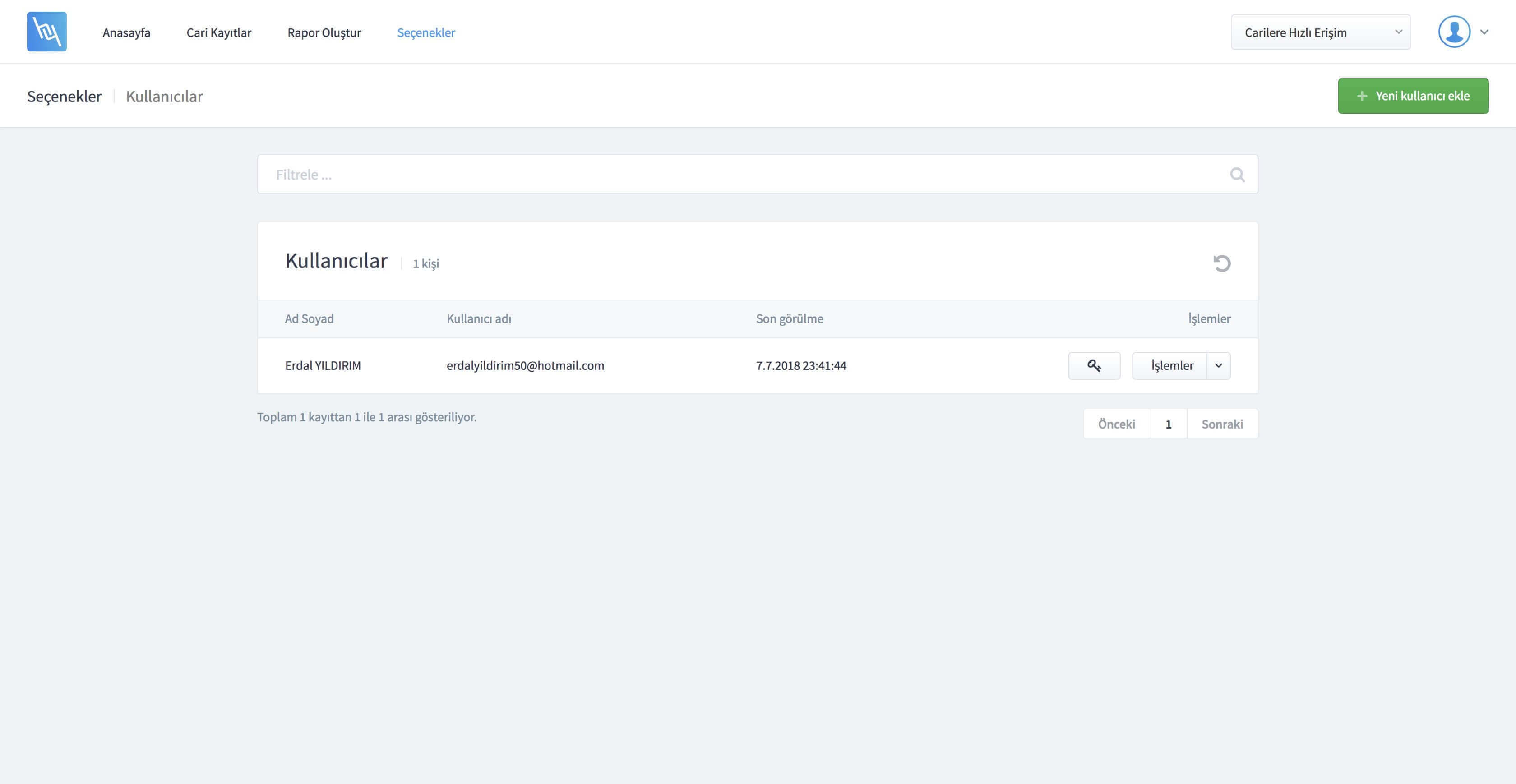Expand the arrow next to İşlemler button
Screen dimensions: 1516x784
[1218, 365]
